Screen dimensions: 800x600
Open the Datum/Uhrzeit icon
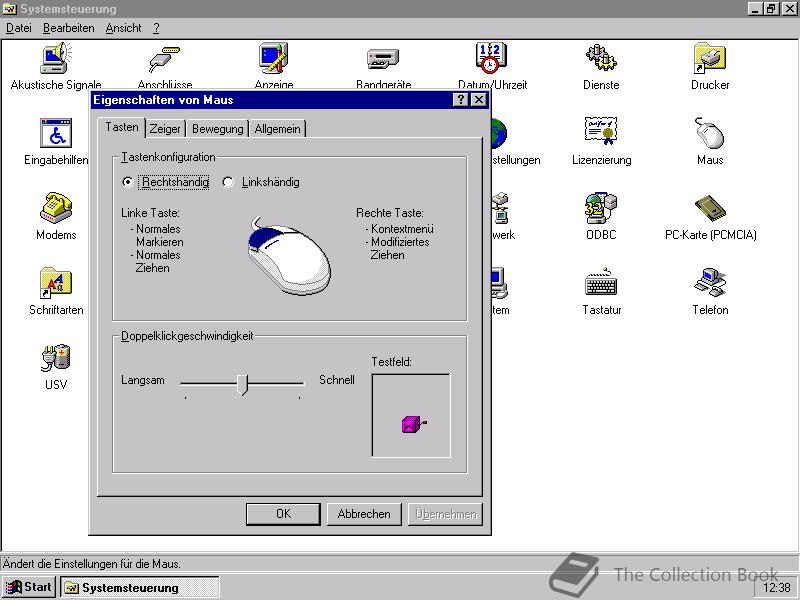point(491,58)
